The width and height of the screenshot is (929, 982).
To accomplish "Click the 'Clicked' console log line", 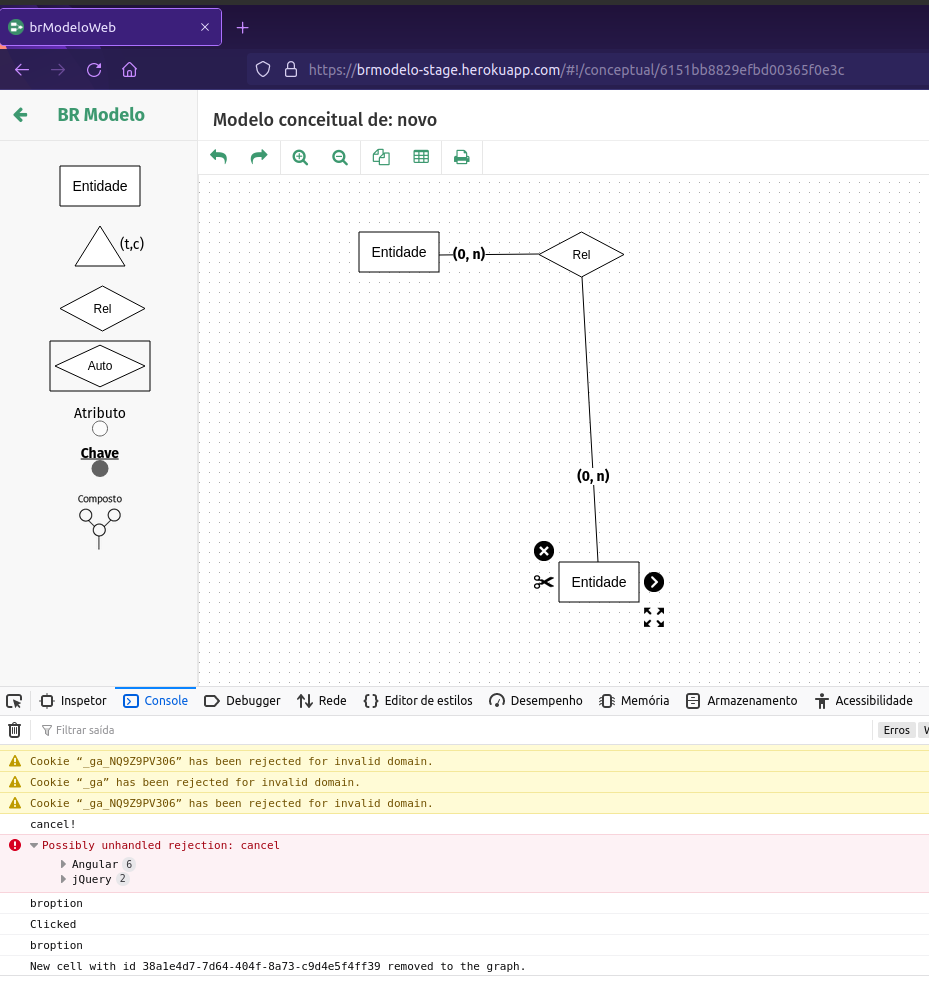I will tap(53, 924).
